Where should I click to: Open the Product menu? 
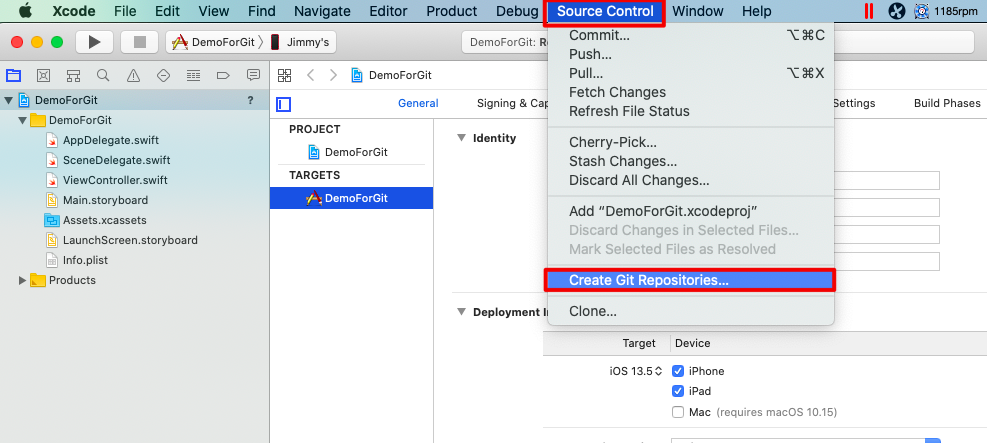point(451,11)
